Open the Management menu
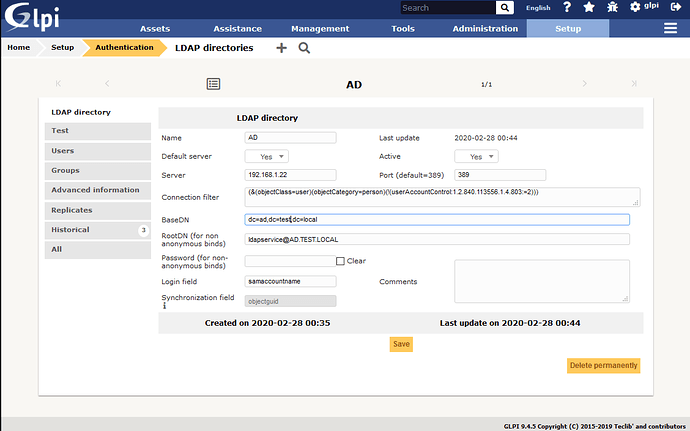 pyautogui.click(x=320, y=29)
